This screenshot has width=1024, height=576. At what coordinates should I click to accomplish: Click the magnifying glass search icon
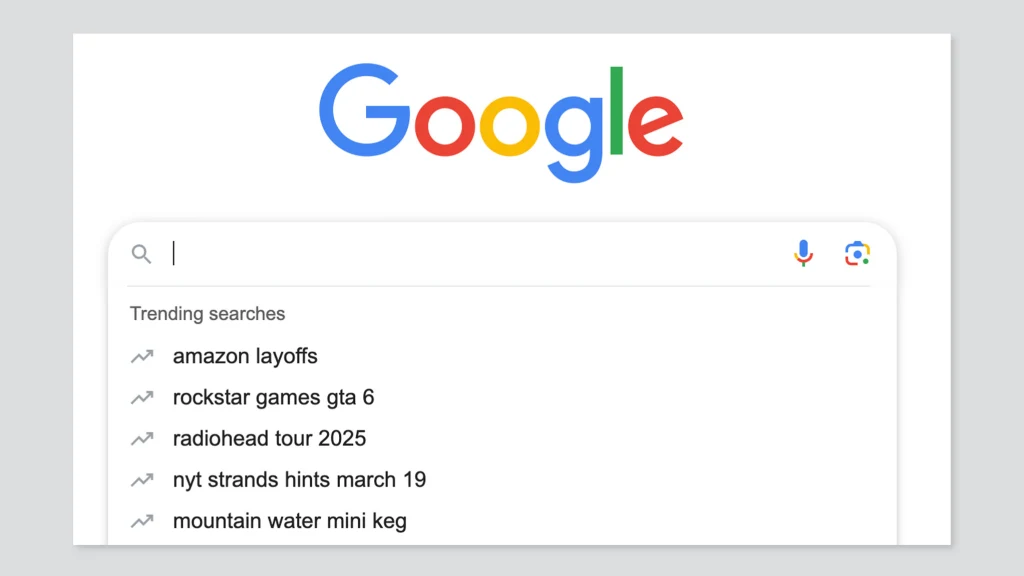click(x=141, y=254)
